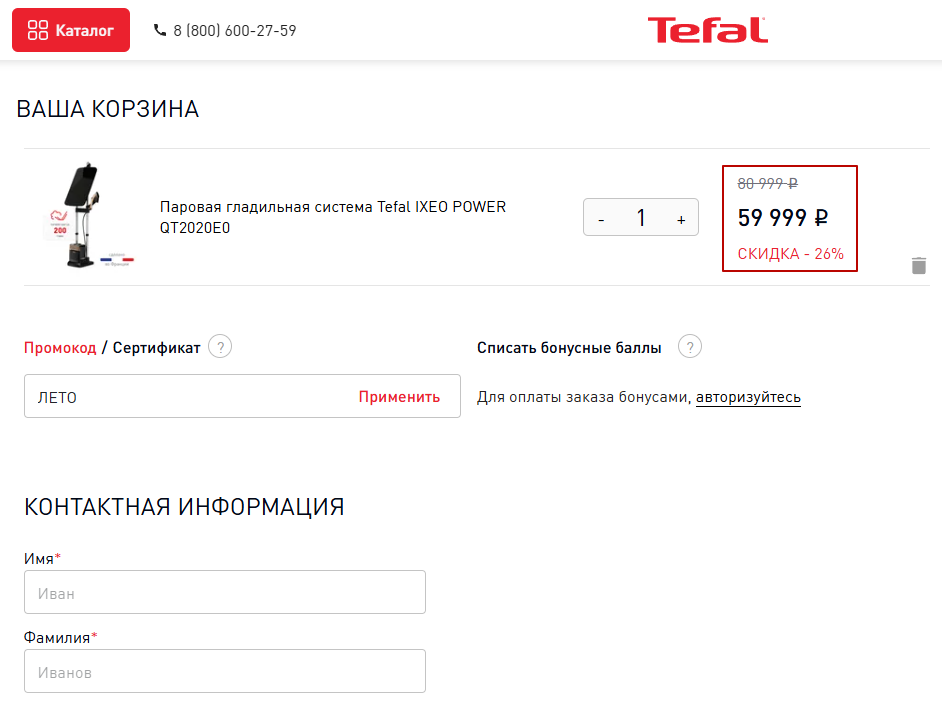Click the Имя input field
Screen dimensions: 942x701
[225, 592]
